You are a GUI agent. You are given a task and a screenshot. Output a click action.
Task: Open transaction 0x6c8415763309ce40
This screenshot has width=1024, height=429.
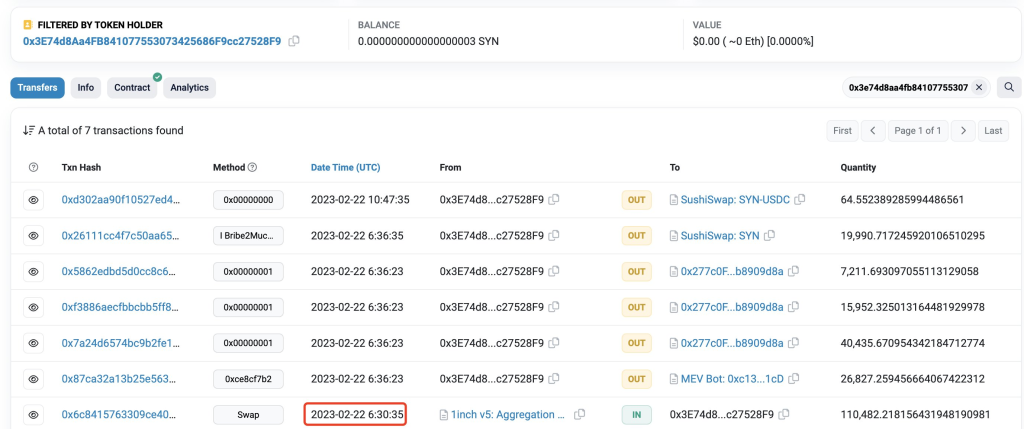coord(121,415)
